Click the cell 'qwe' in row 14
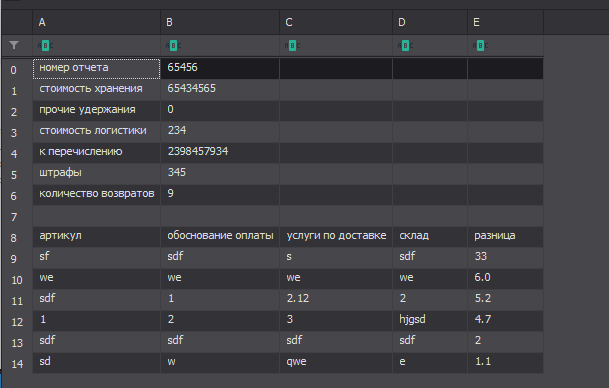The width and height of the screenshot is (609, 388). pyautogui.click(x=336, y=363)
